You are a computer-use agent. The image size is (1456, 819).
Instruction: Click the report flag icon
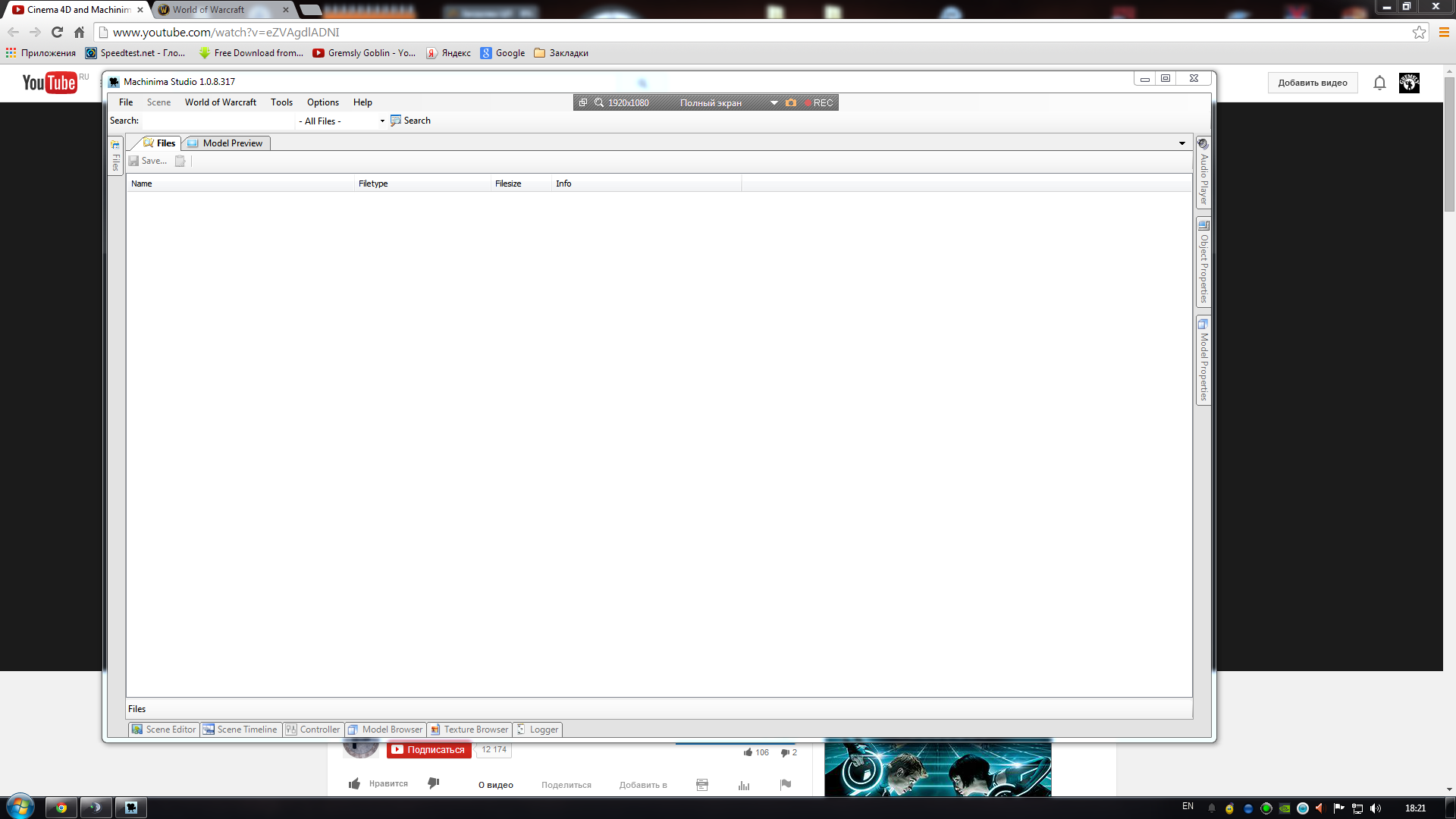(x=786, y=785)
